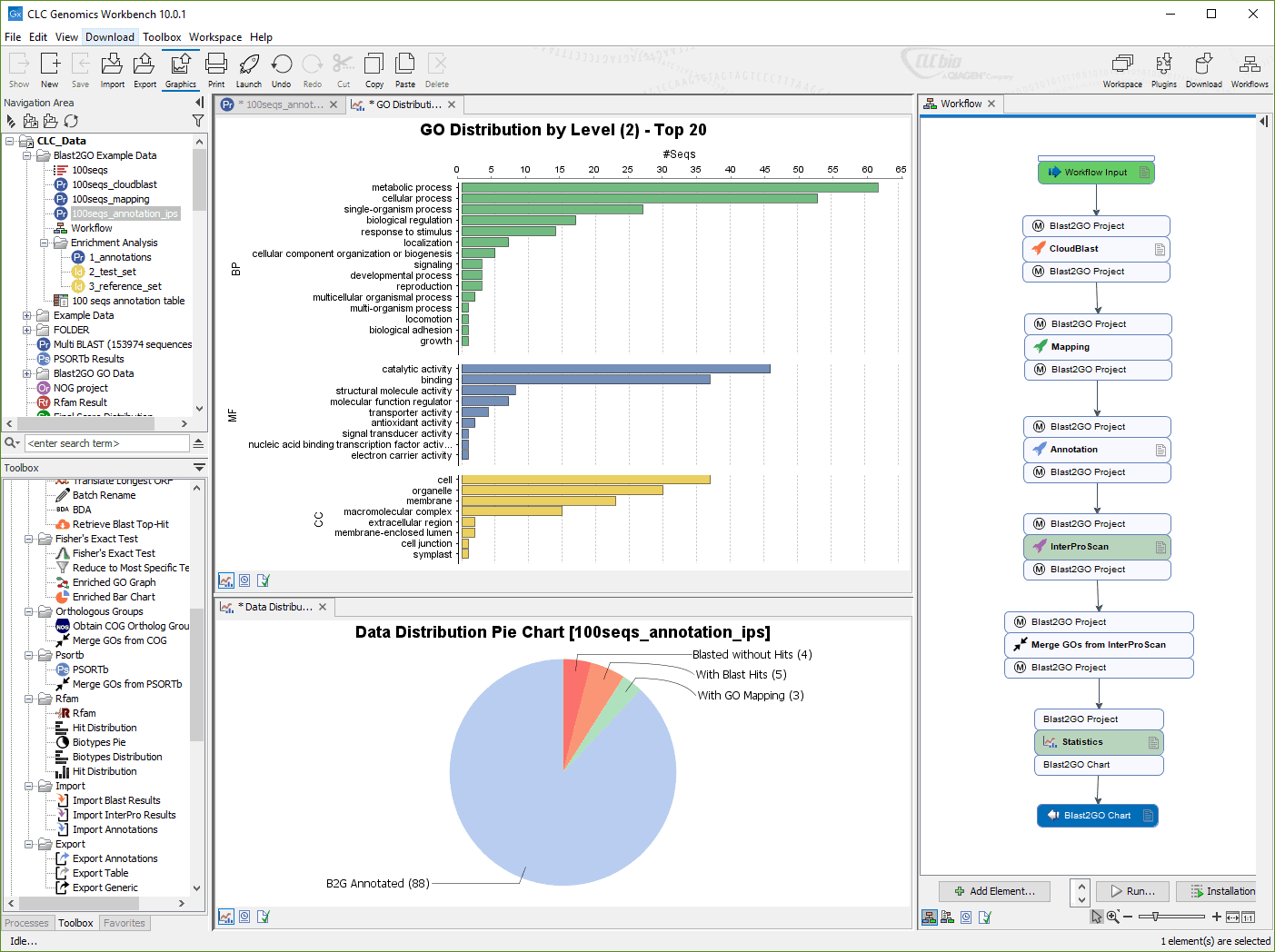Screen dimensions: 1275x952
Task: Click the 1:1 zoom icon in Workflow
Action: (x=1249, y=917)
